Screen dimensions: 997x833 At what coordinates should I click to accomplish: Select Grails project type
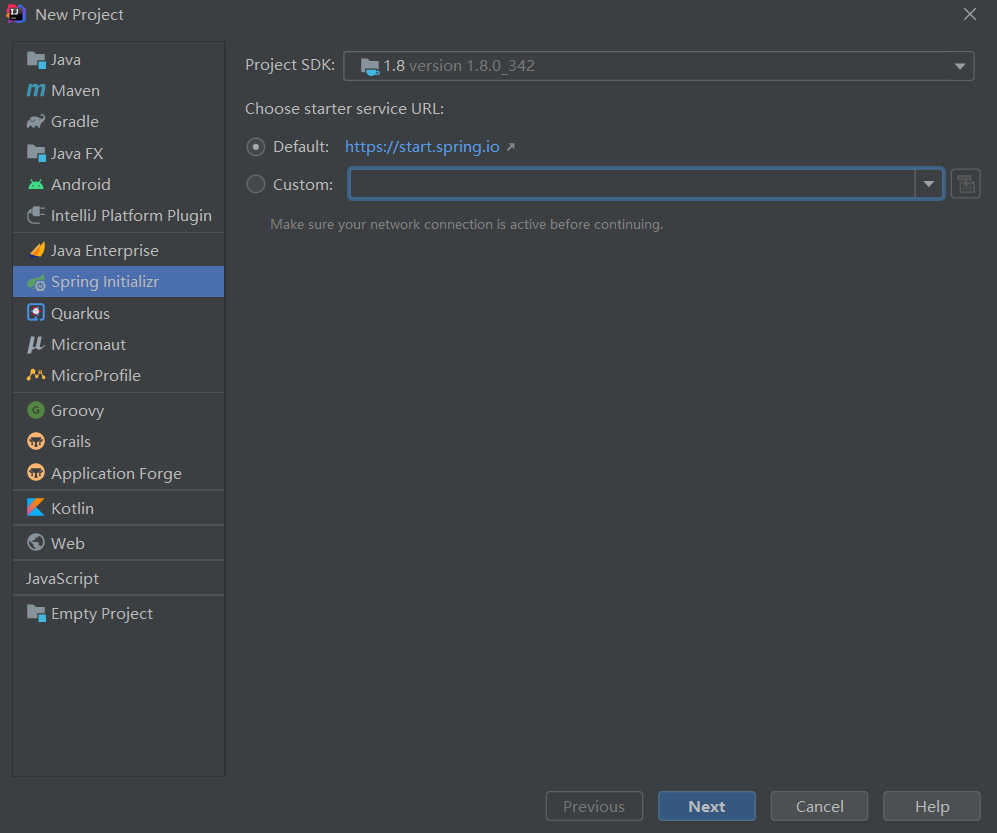tap(118, 441)
